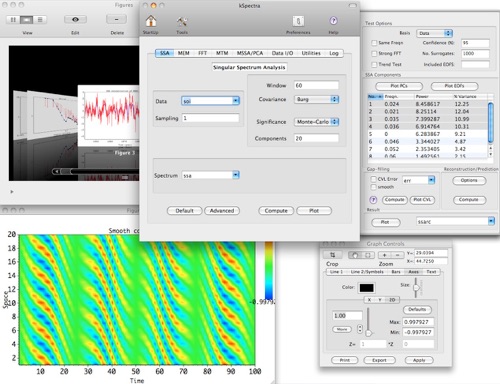Toggle the Same Freqn checkbox
The image size is (500, 384).
click(x=374, y=43)
